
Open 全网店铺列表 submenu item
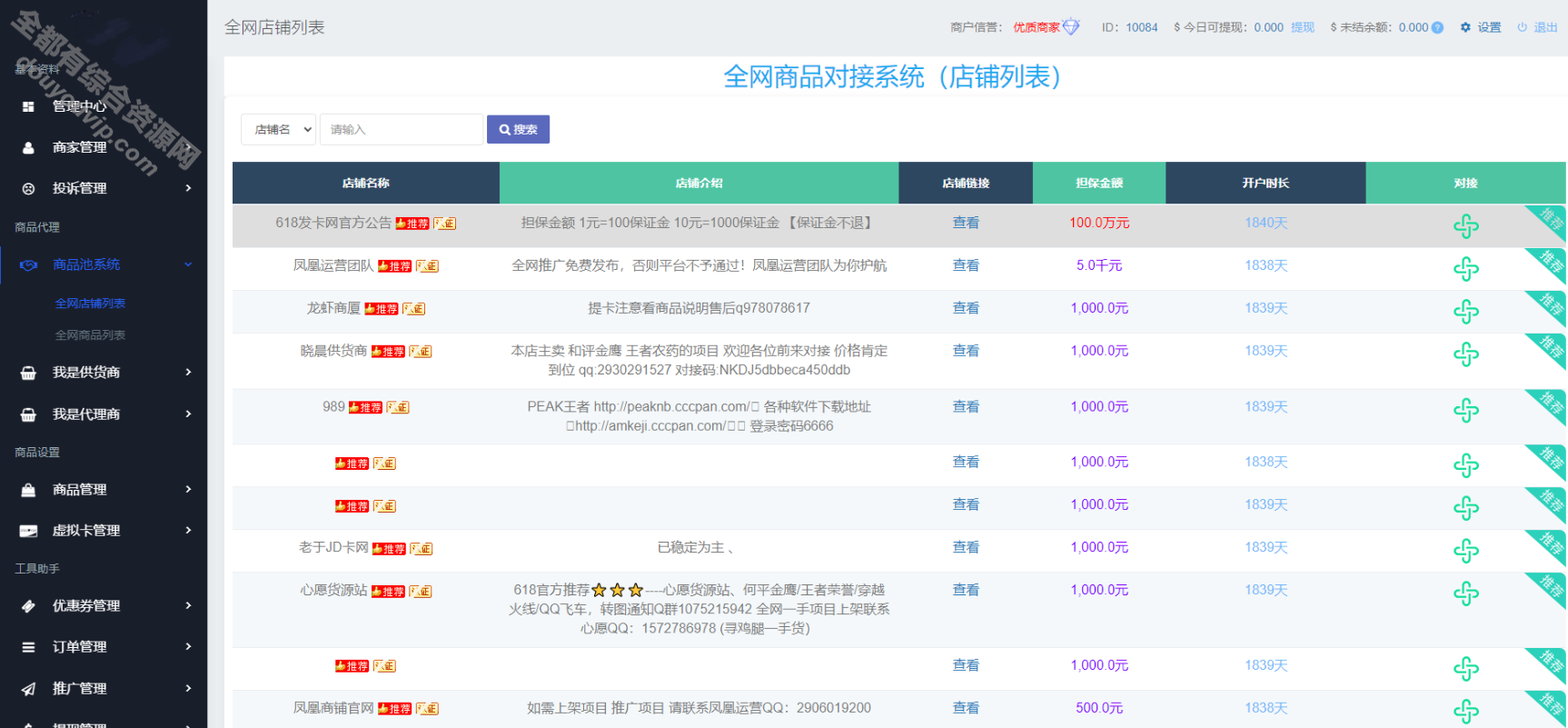(x=90, y=304)
